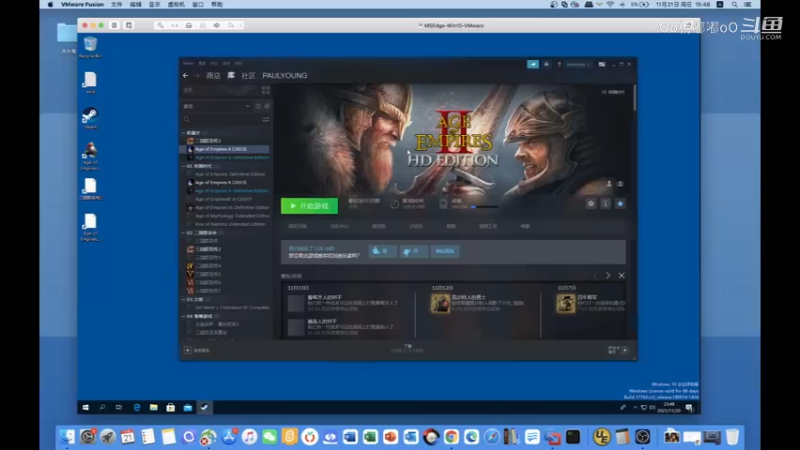The width and height of the screenshot is (800, 450).
Task: Click the game info icon
Action: 606,204
